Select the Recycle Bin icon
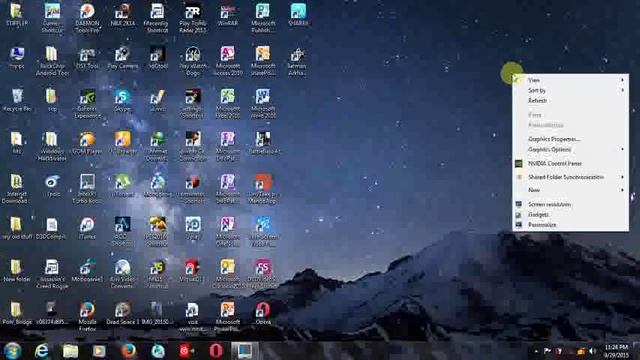This screenshot has width=640, height=360. (x=17, y=100)
